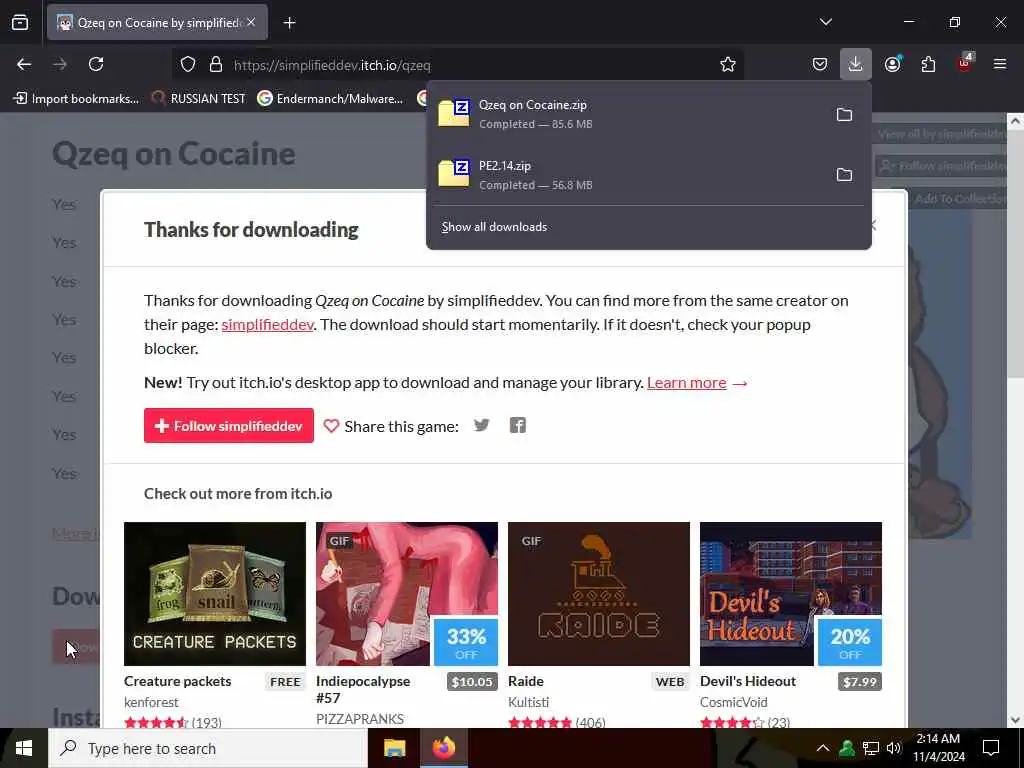This screenshot has height=768, width=1024.
Task: Open downloaded Qzeq on Cocaine.zip
Action: pyautogui.click(x=627, y=114)
